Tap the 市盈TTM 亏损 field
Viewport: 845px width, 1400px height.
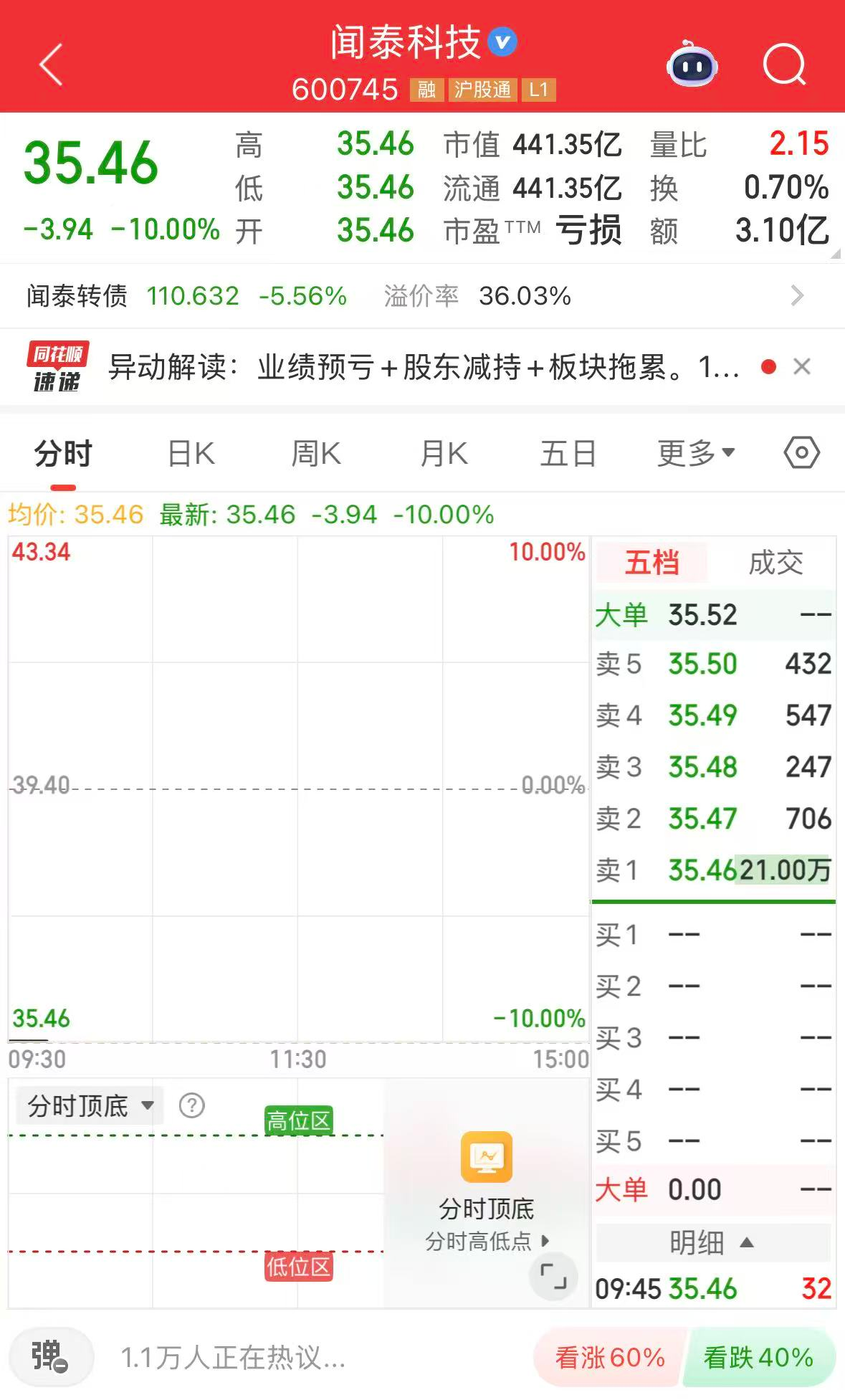(x=533, y=231)
